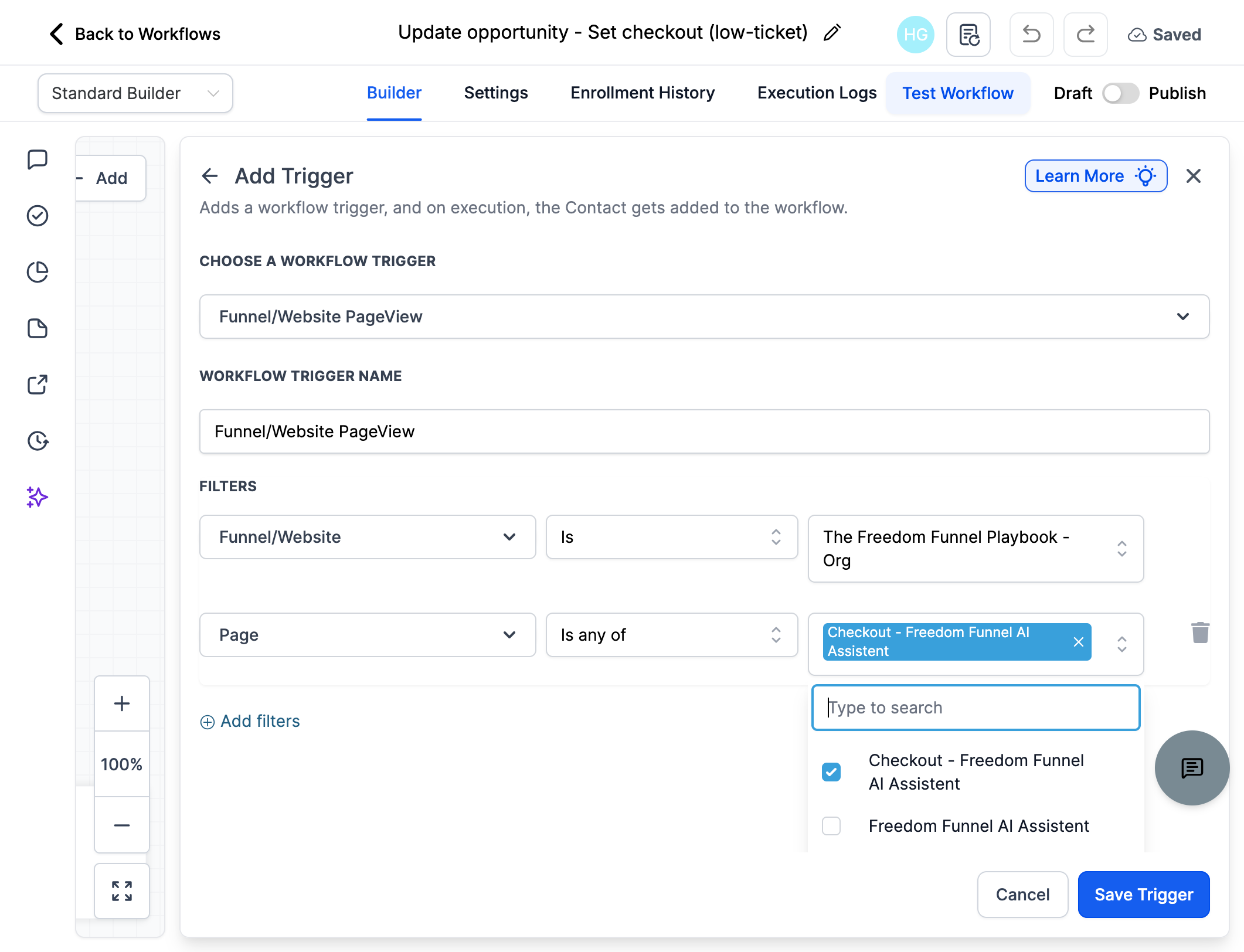Open the Funnel/Website filter field dropdown

tap(368, 537)
